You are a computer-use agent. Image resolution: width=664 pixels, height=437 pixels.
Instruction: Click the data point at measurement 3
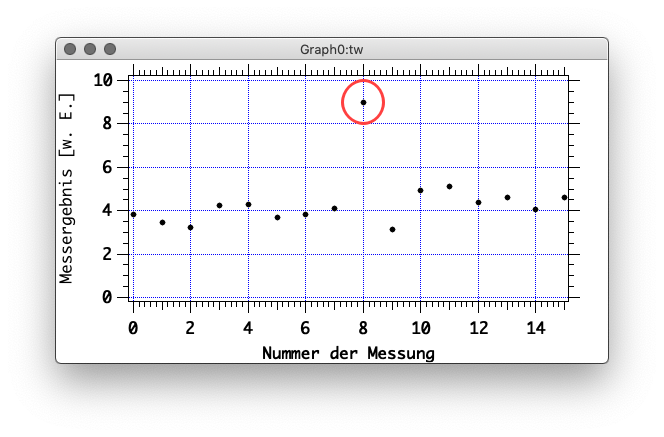click(219, 206)
